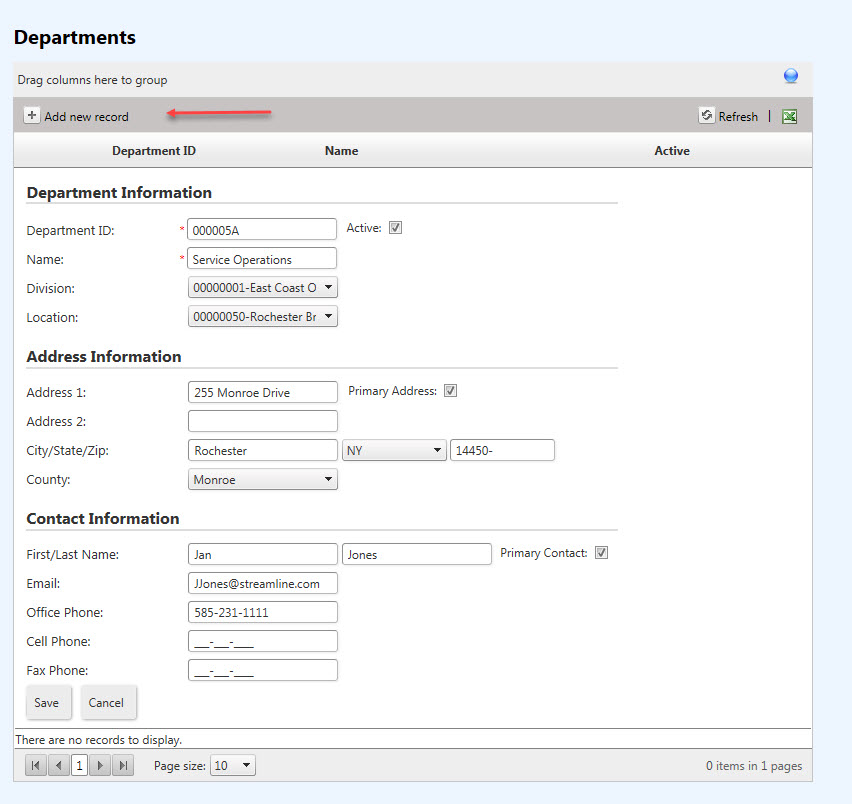The height and width of the screenshot is (804, 852).
Task: Click the Add new record label
Action: (x=86, y=117)
